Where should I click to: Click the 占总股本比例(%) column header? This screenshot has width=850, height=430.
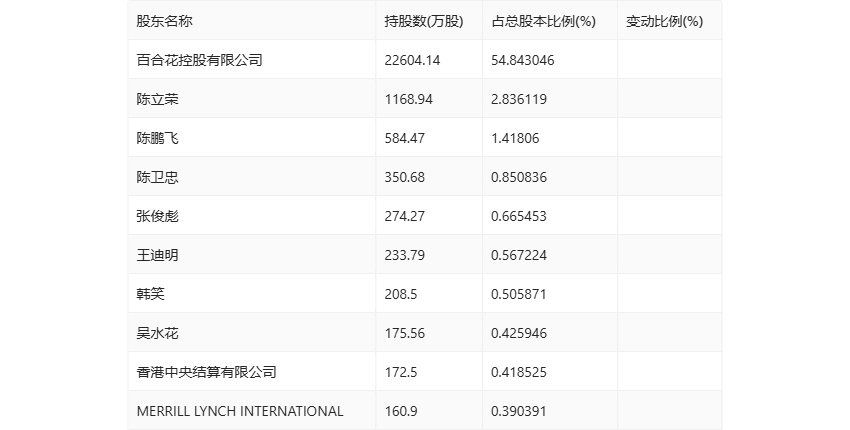[x=544, y=21]
